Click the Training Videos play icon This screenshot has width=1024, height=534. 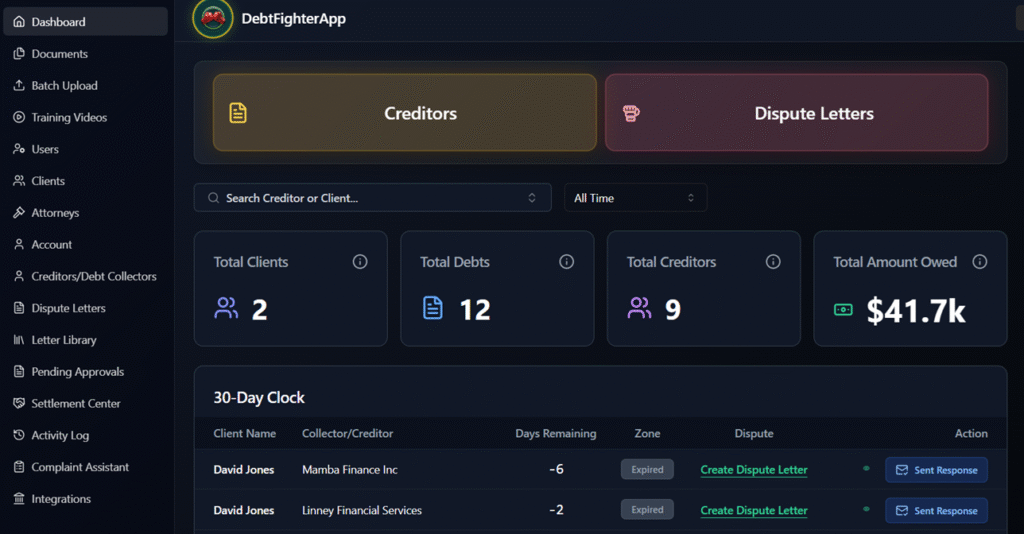click(19, 118)
